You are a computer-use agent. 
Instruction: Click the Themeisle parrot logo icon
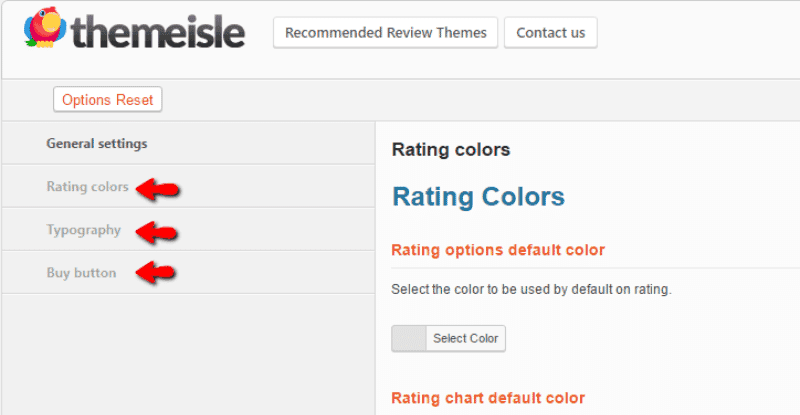click(43, 30)
